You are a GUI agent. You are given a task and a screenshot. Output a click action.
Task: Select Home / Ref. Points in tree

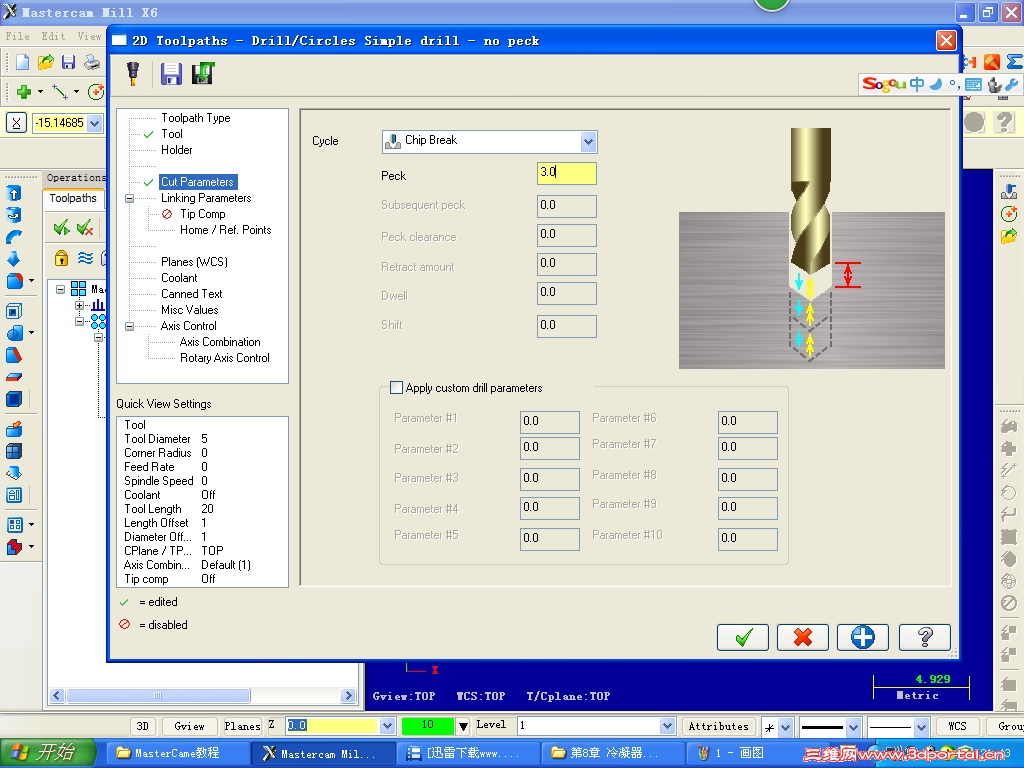tap(225, 230)
